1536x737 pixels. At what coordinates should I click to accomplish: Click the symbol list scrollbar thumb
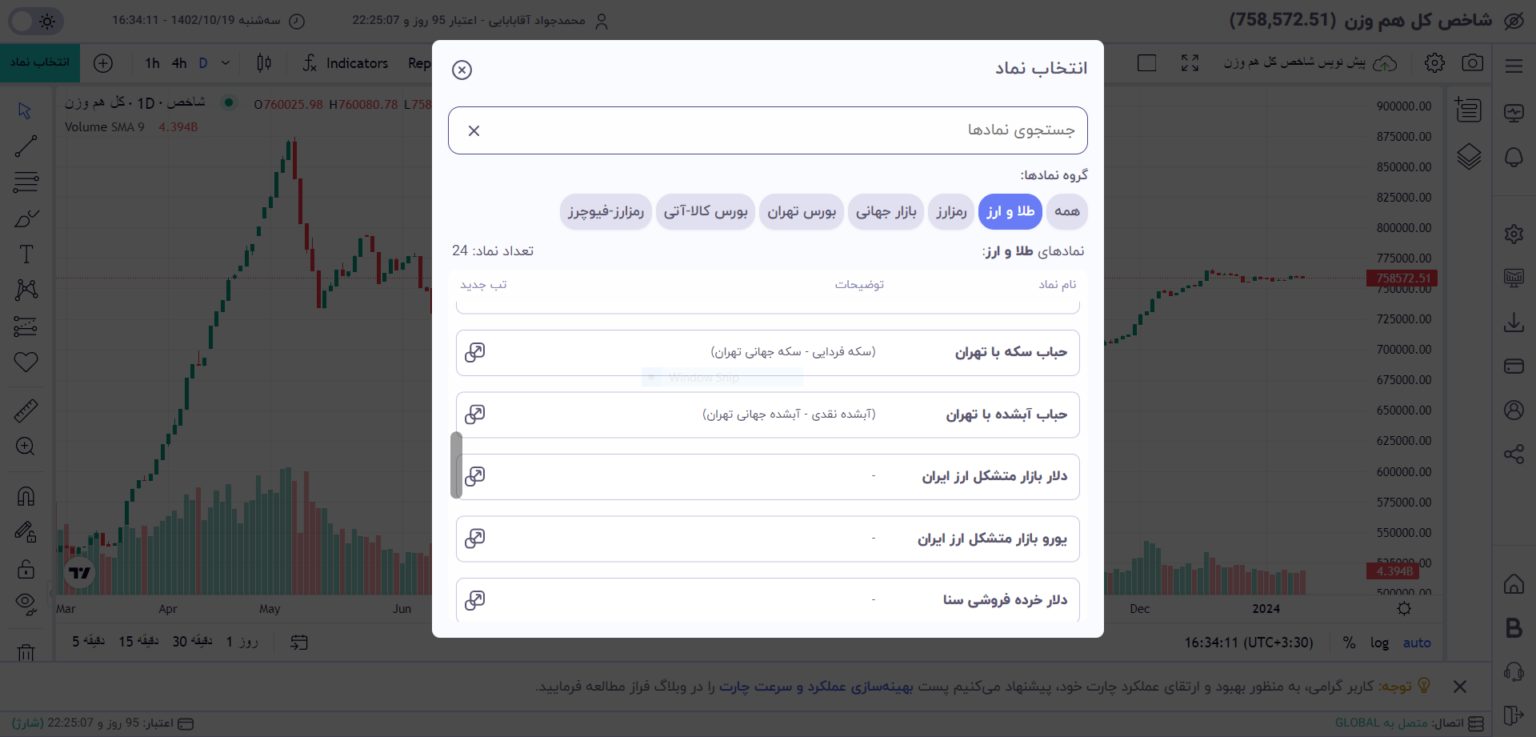(457, 465)
